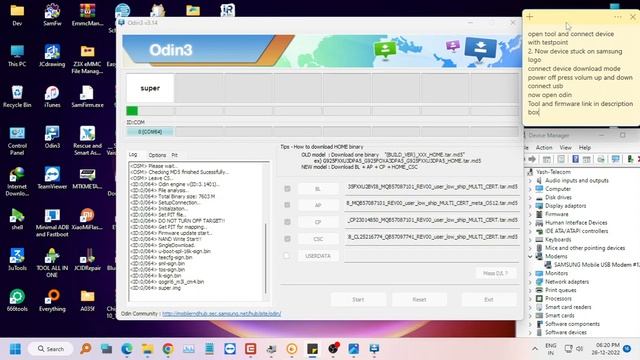Open Microsoft Edge from the taskbar
The height and width of the screenshot is (360, 640).
[127, 349]
